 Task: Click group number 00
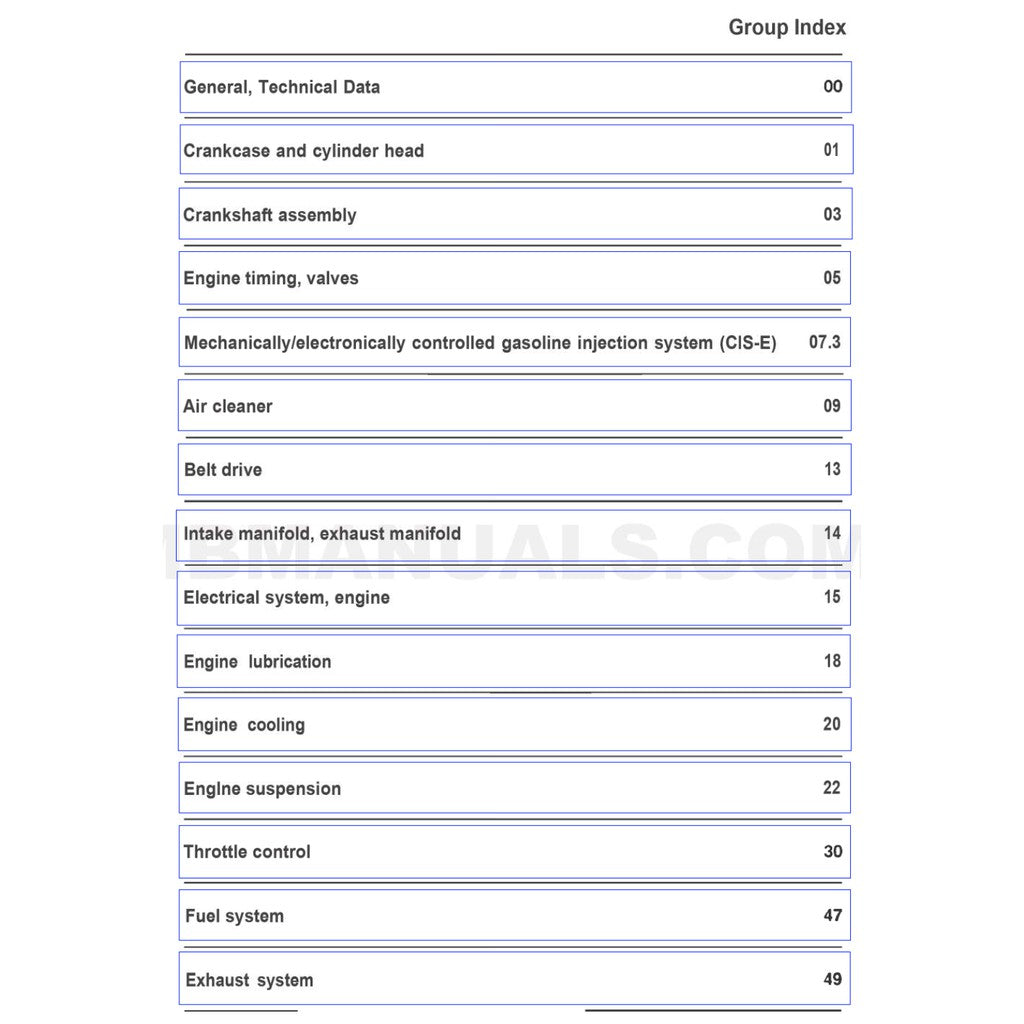(x=833, y=86)
